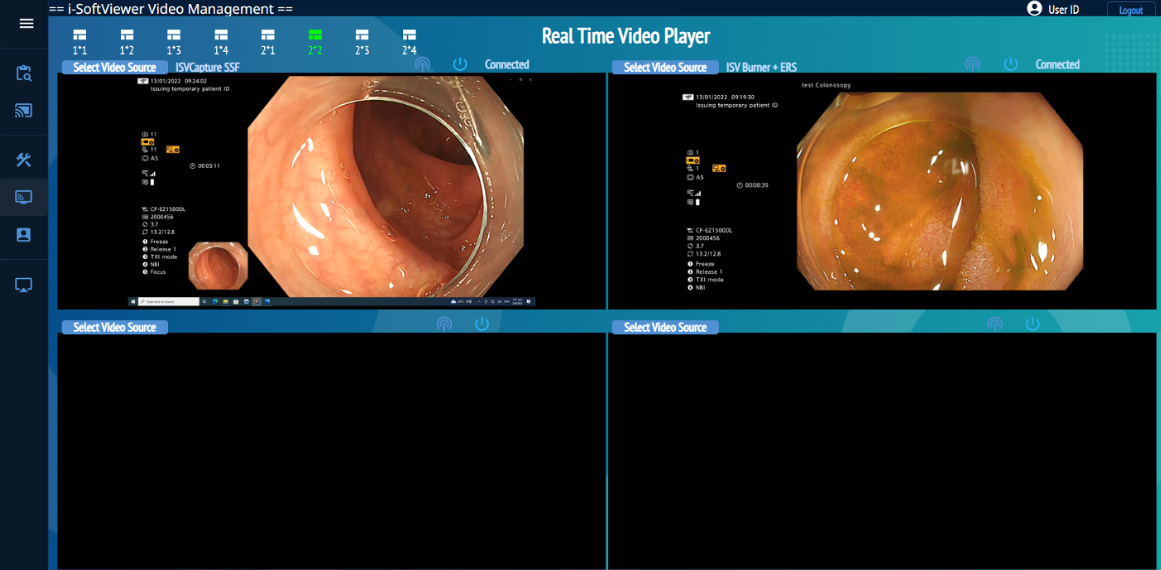This screenshot has width=1161, height=570.
Task: Select the 1*2 layout
Action: (x=127, y=41)
